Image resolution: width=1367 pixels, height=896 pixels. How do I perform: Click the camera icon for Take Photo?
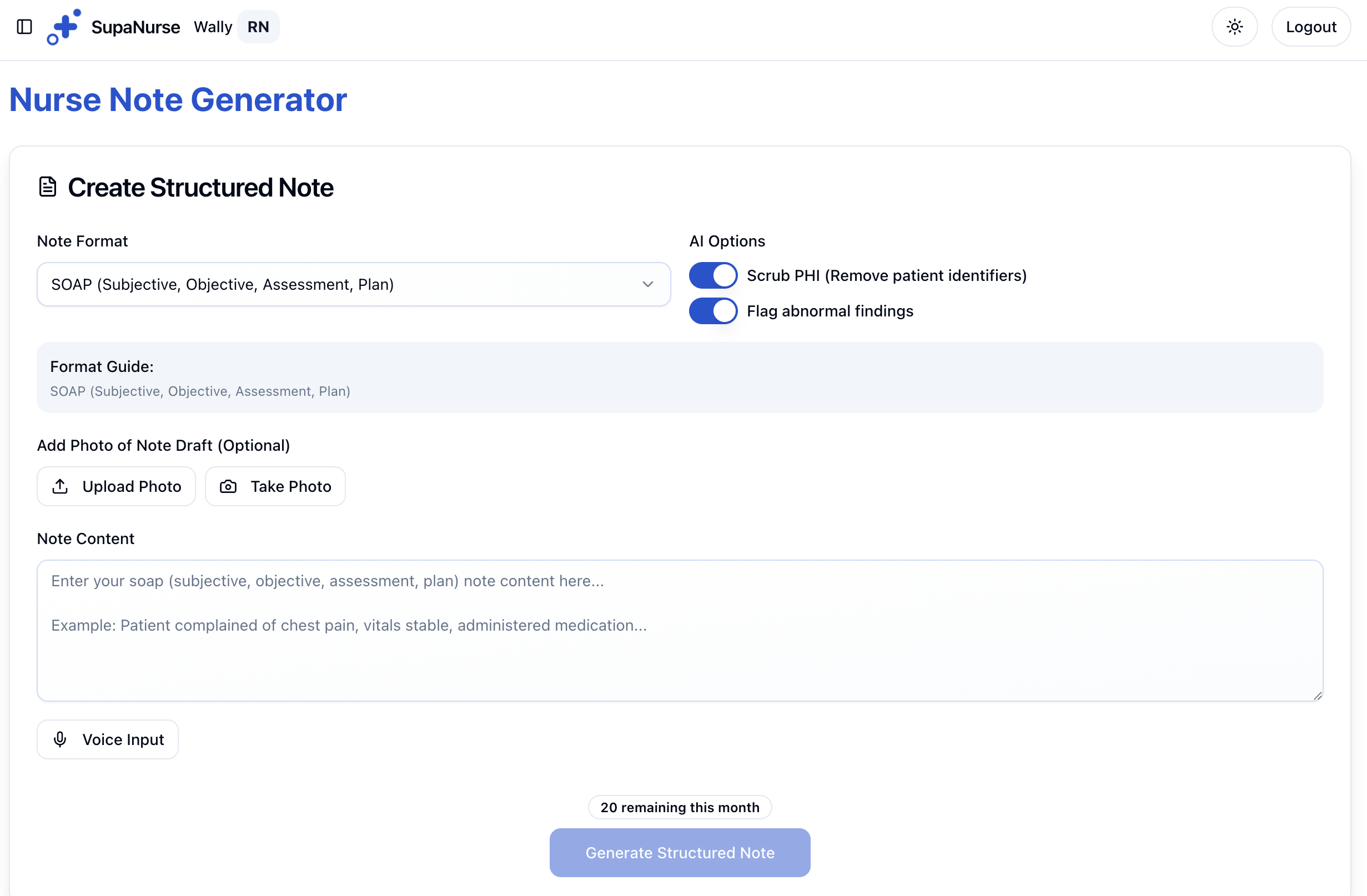point(228,486)
